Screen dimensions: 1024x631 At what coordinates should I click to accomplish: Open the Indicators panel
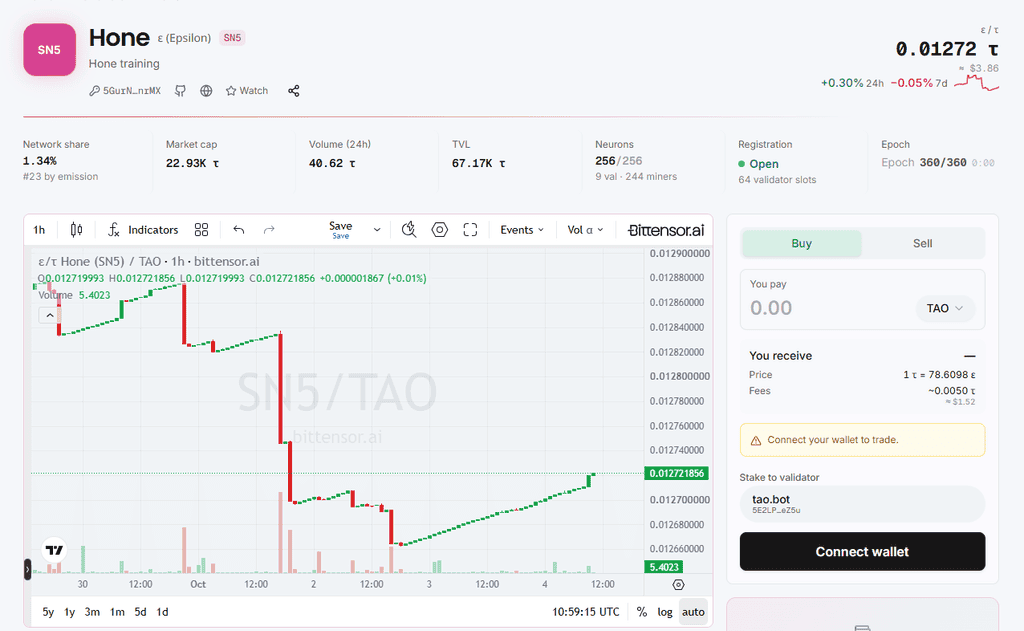(143, 230)
